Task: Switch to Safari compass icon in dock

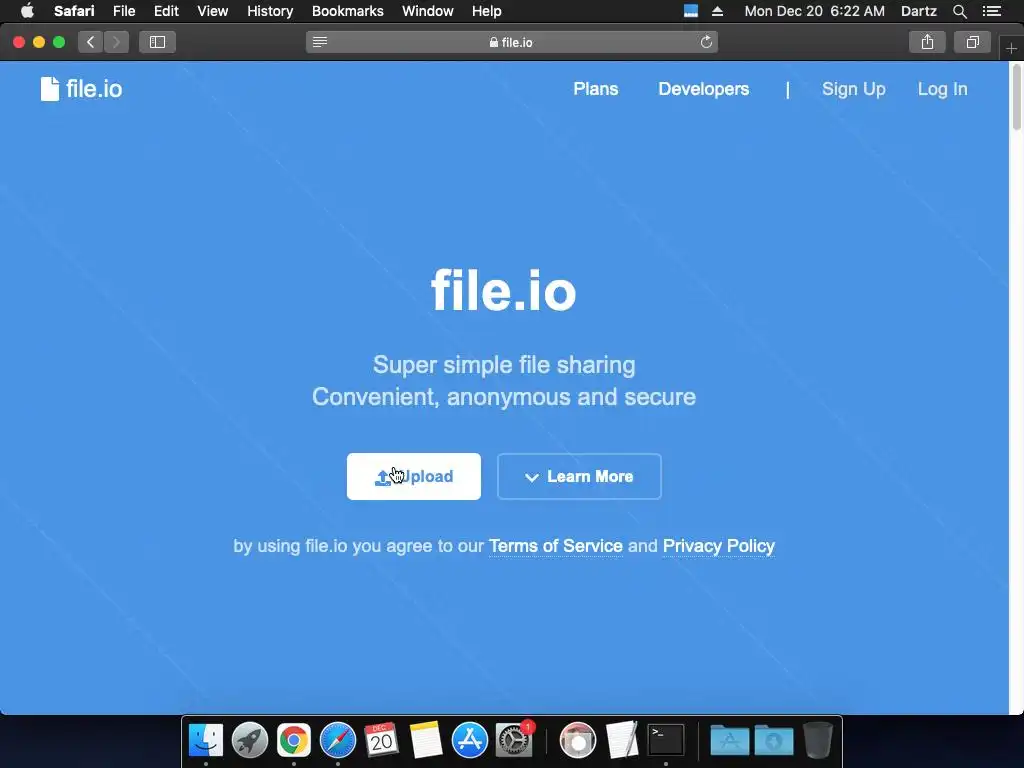Action: [338, 741]
